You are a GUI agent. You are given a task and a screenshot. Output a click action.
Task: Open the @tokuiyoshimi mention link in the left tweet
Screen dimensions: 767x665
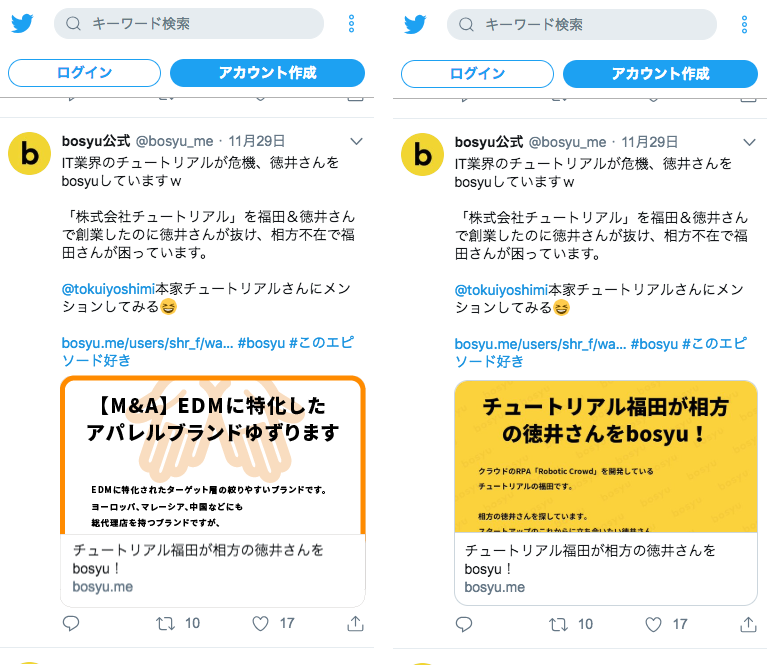108,289
